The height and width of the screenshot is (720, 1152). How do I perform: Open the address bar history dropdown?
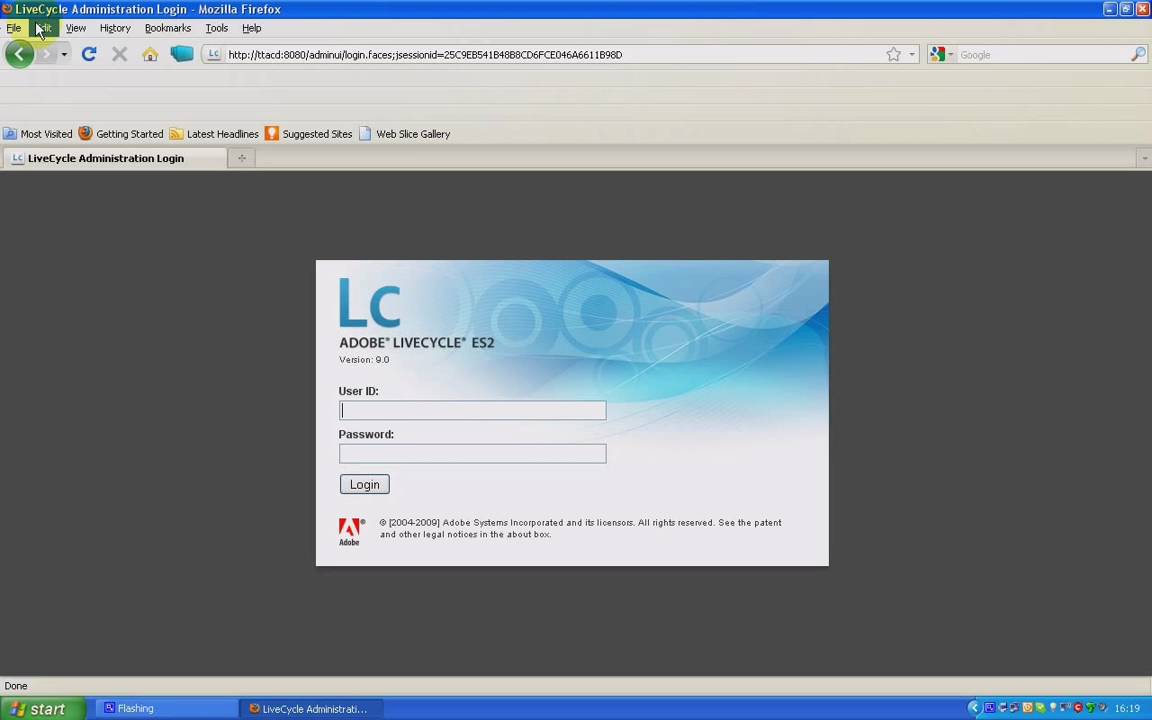tap(912, 54)
